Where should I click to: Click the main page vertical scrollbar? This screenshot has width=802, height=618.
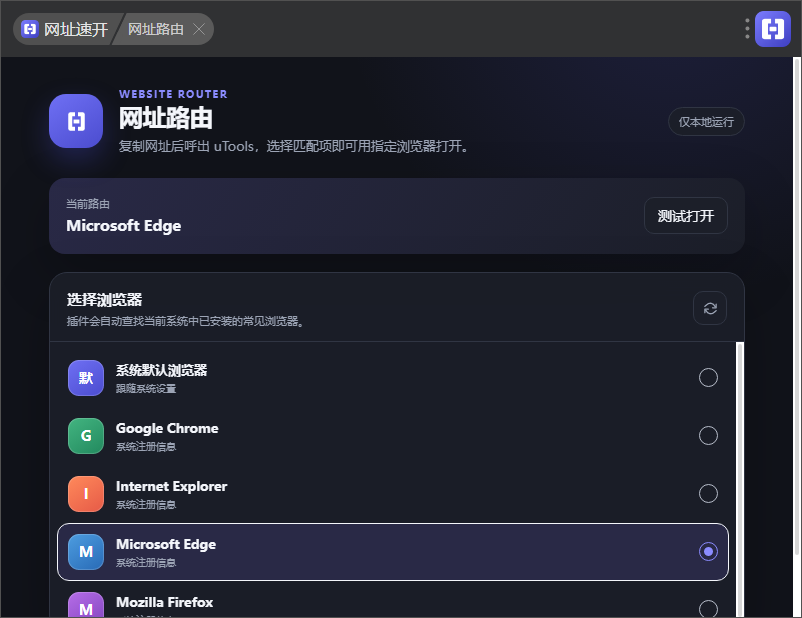(x=797, y=306)
